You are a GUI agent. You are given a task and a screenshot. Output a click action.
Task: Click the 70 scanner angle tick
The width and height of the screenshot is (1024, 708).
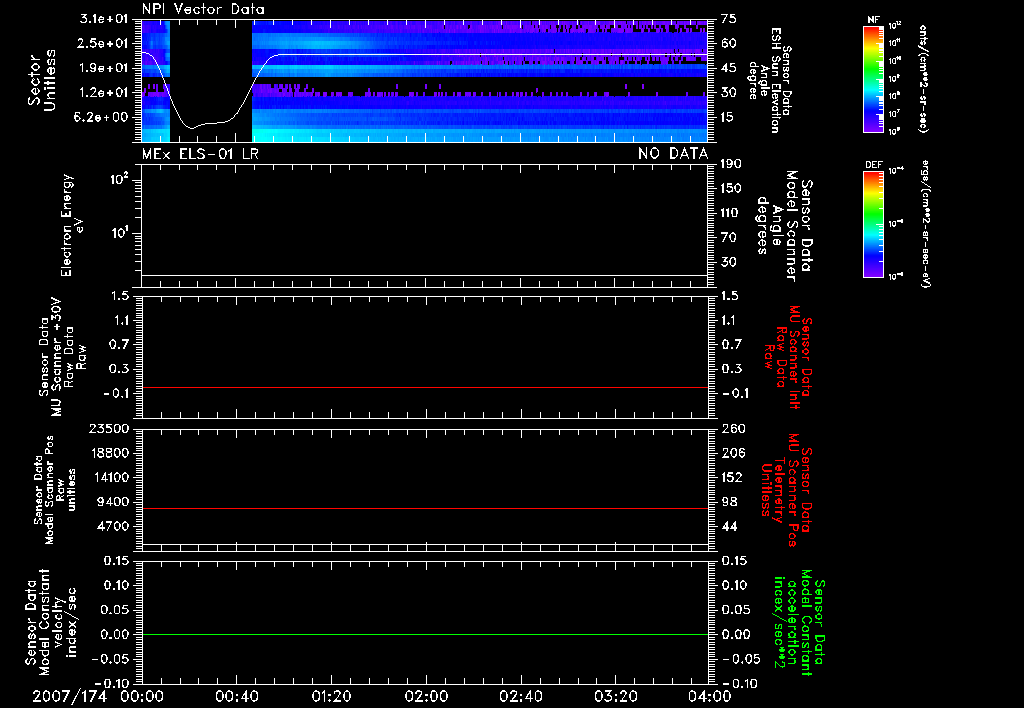coord(728,237)
